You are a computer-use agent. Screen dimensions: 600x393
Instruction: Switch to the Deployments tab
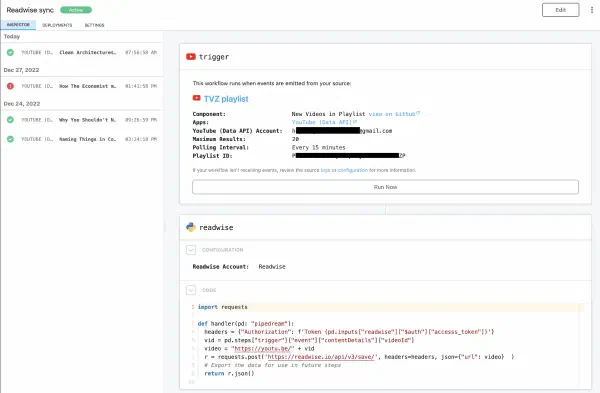tap(57, 25)
